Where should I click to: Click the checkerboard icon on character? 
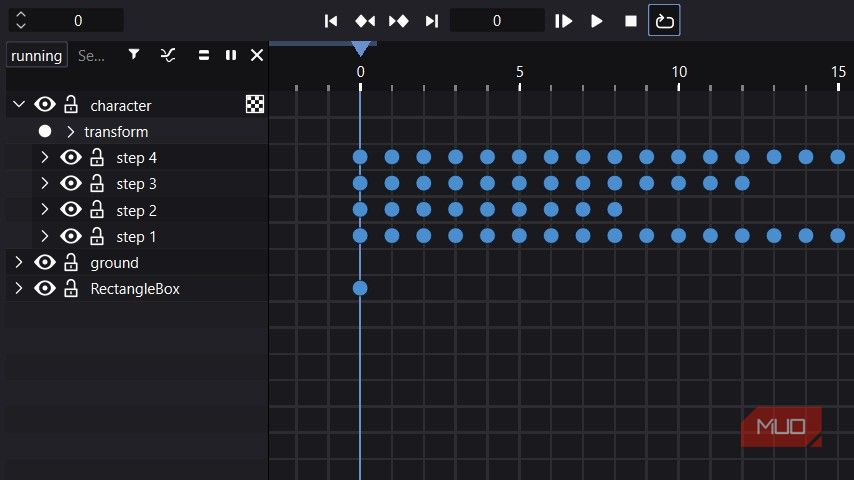pyautogui.click(x=255, y=104)
